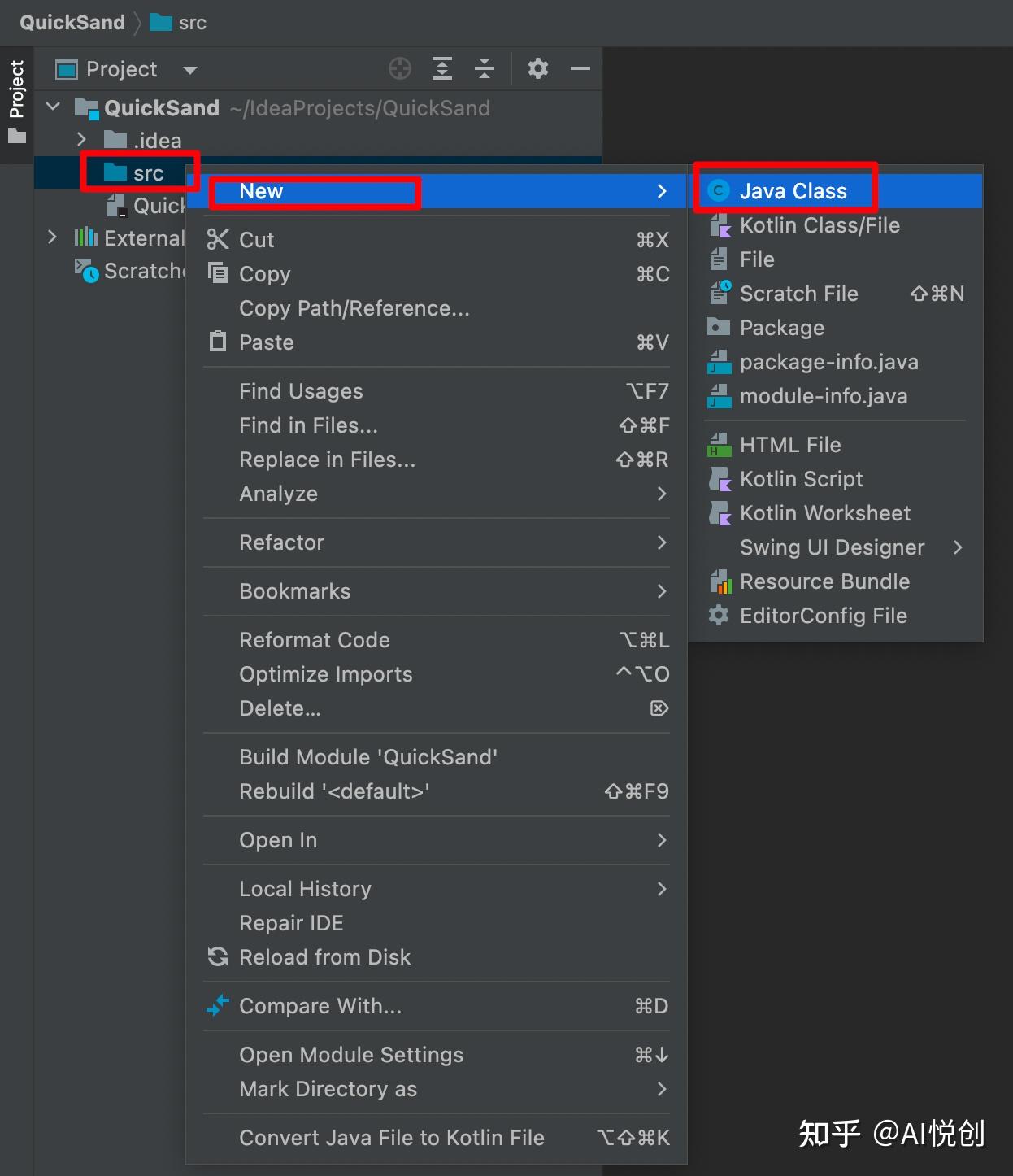Select the src folder in project tree
Screen dimensions: 1013x1176
click(x=148, y=173)
